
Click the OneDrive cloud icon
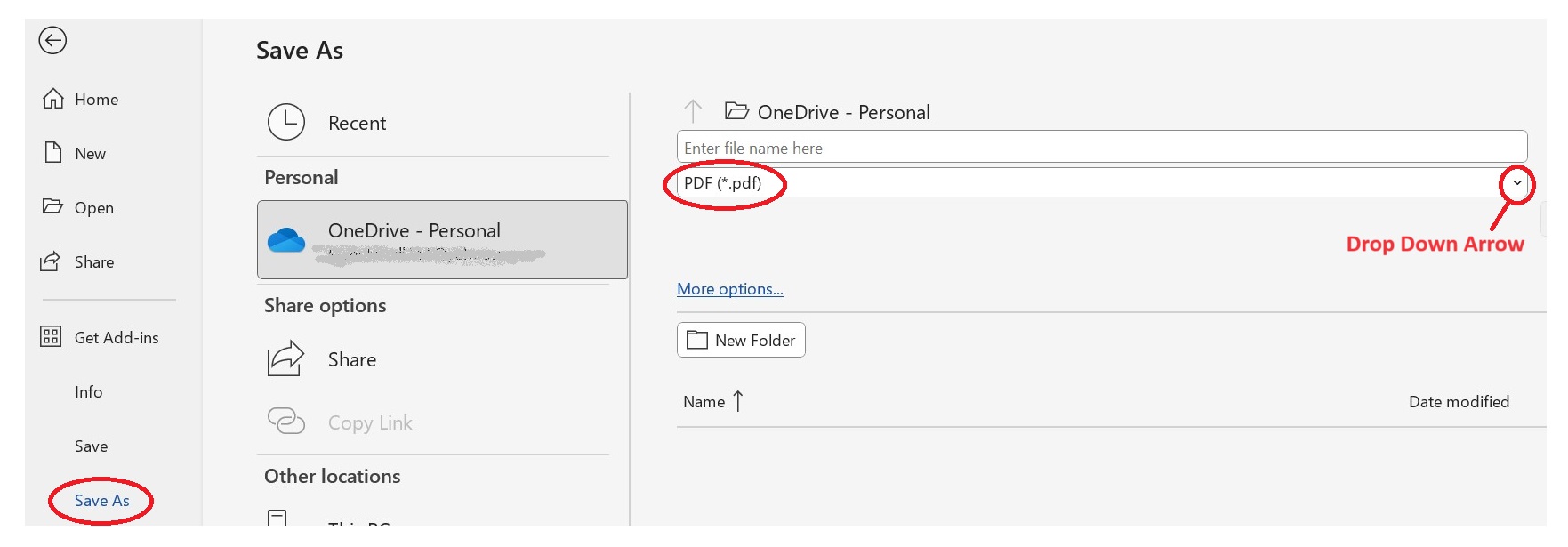click(x=286, y=239)
